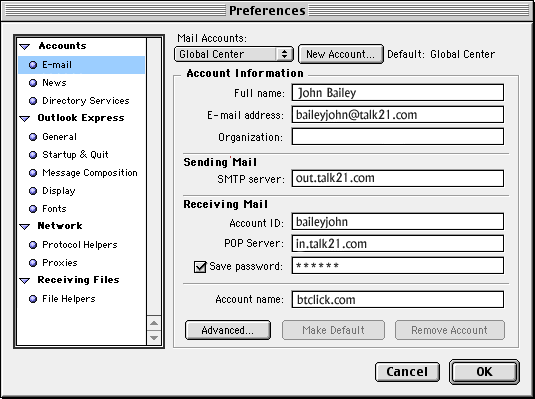The image size is (535, 399).
Task: Open Display preferences
Action: point(58,191)
